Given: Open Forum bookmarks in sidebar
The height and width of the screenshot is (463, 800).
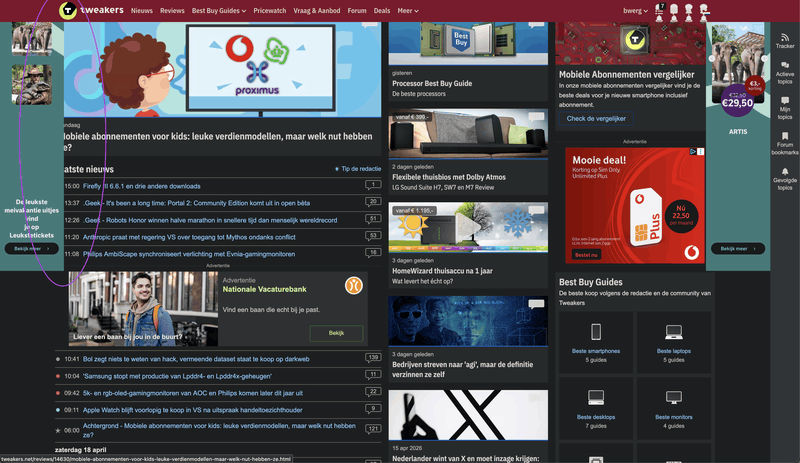Looking at the screenshot, I should 785,143.
